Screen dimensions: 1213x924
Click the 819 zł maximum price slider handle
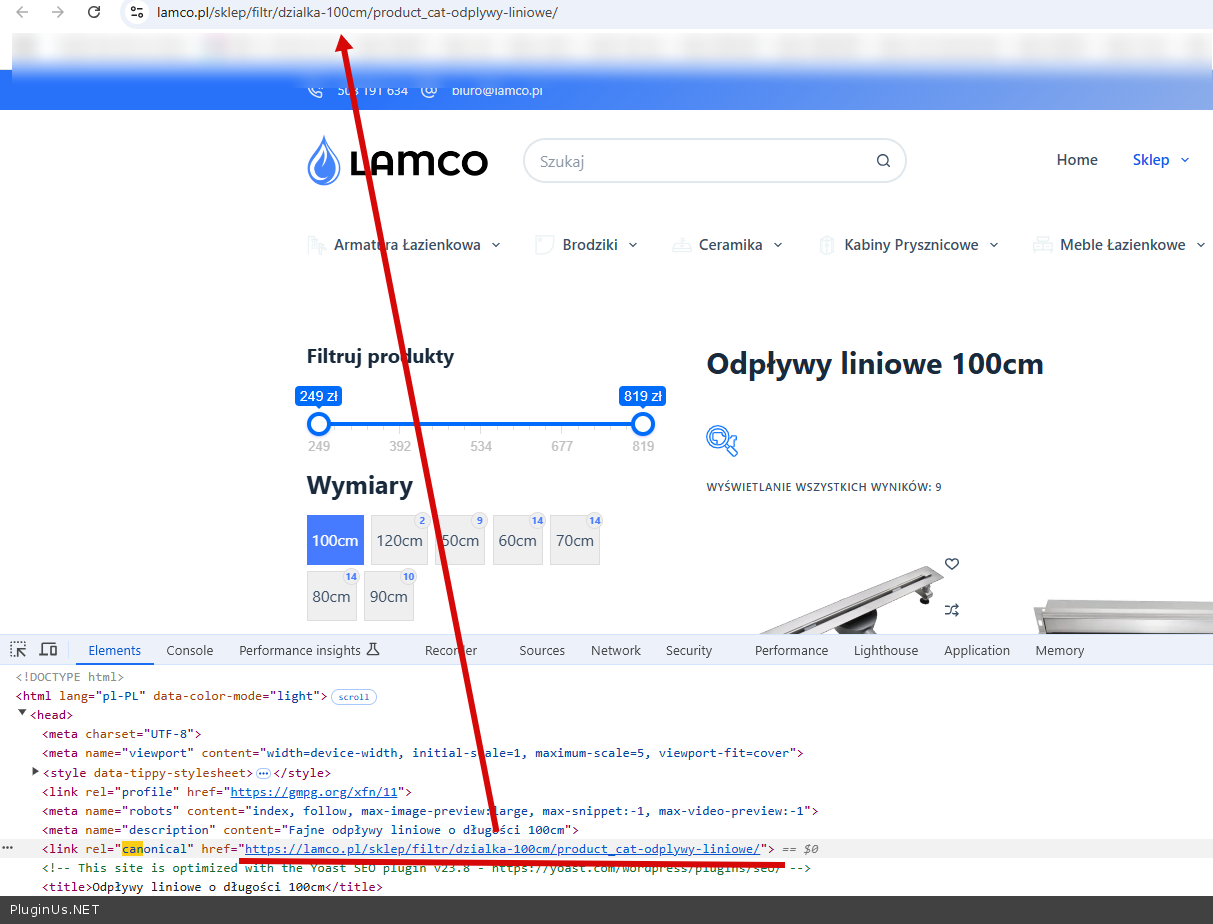(643, 424)
